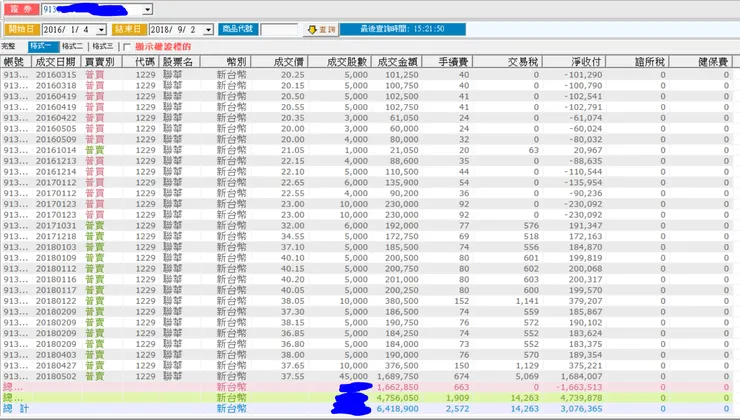740x420 pixels.
Task: Select the row dated 20160505
Action: [367, 129]
